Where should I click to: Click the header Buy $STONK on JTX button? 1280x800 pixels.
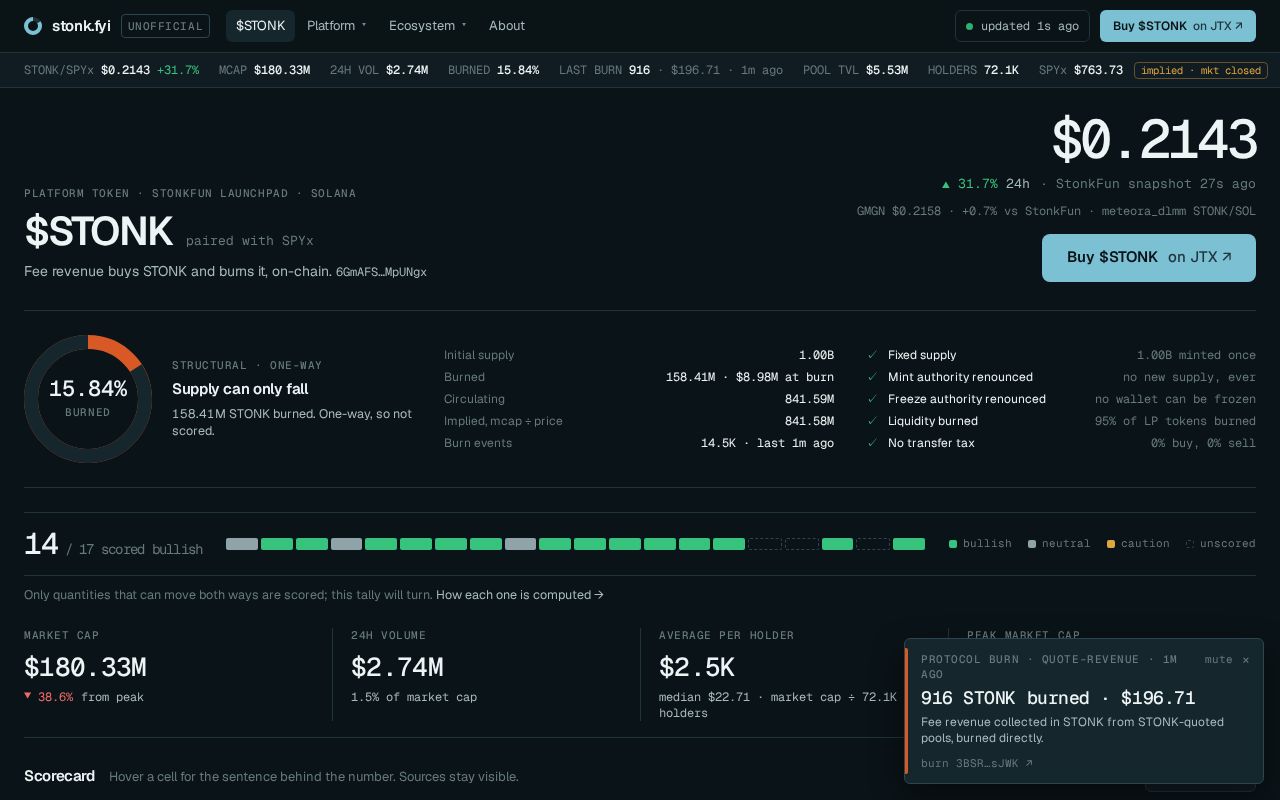pos(1178,26)
